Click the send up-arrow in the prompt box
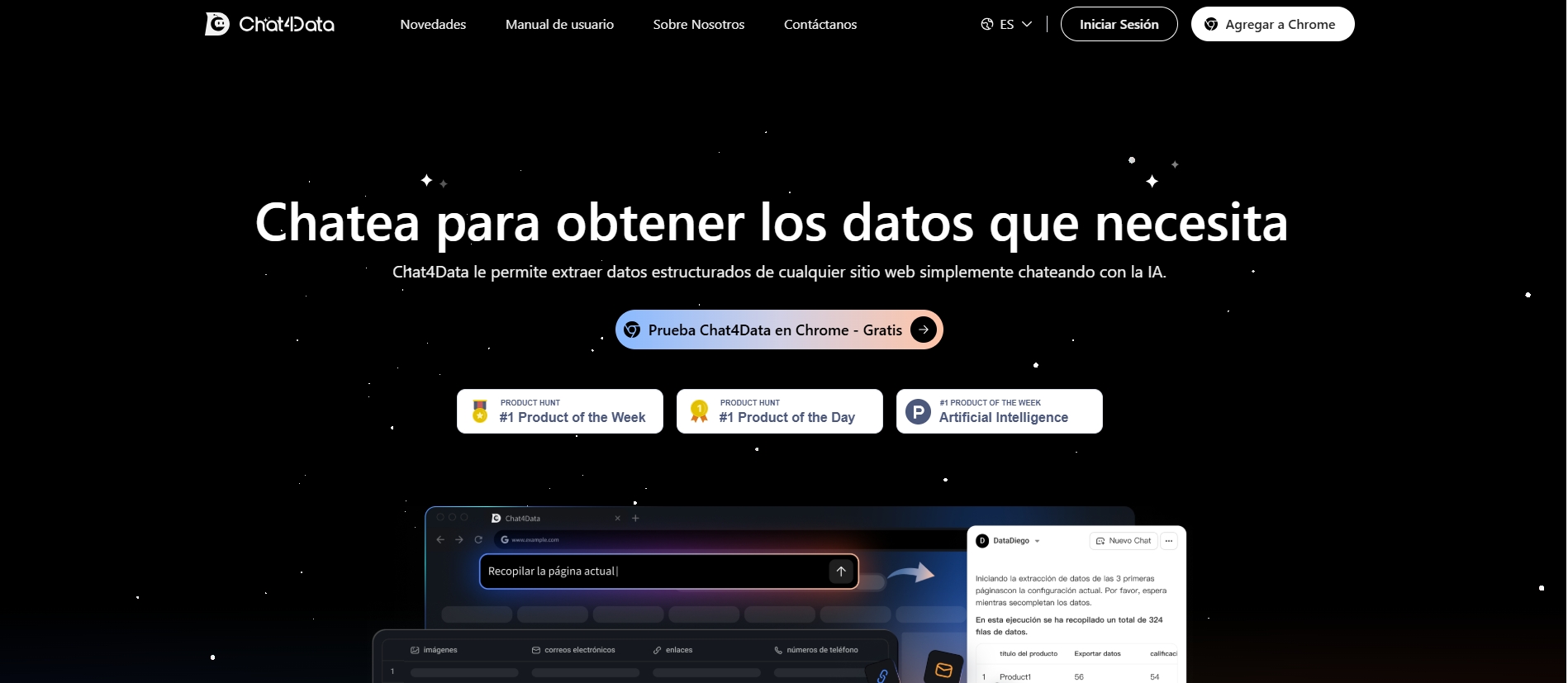 (841, 571)
